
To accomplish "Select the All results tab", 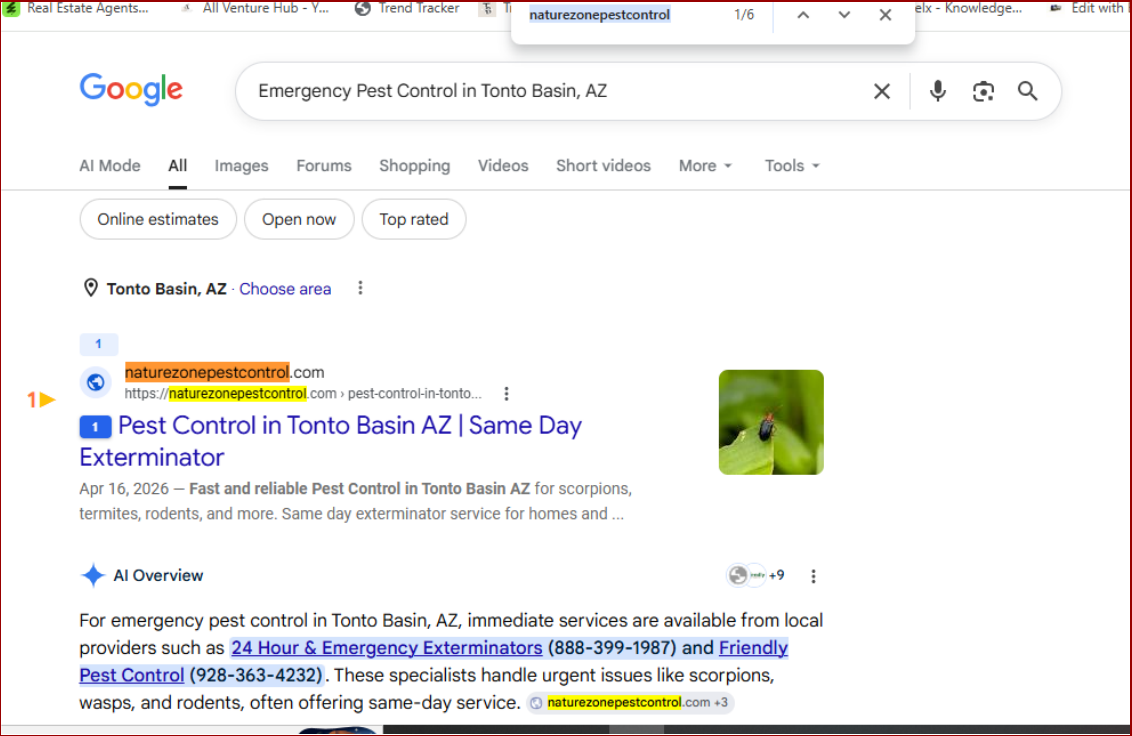I will click(x=178, y=165).
